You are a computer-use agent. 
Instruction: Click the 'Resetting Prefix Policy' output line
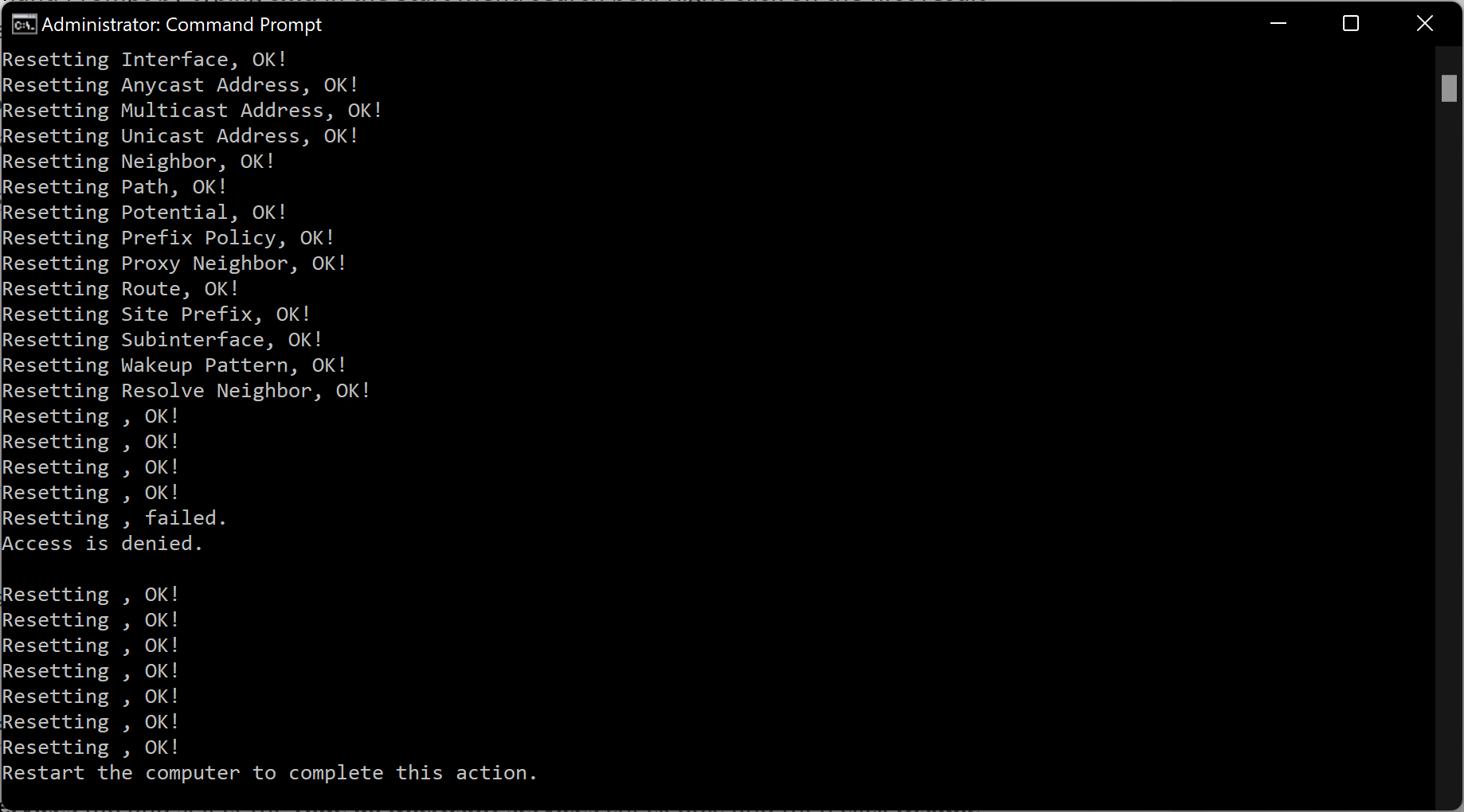[x=168, y=238]
